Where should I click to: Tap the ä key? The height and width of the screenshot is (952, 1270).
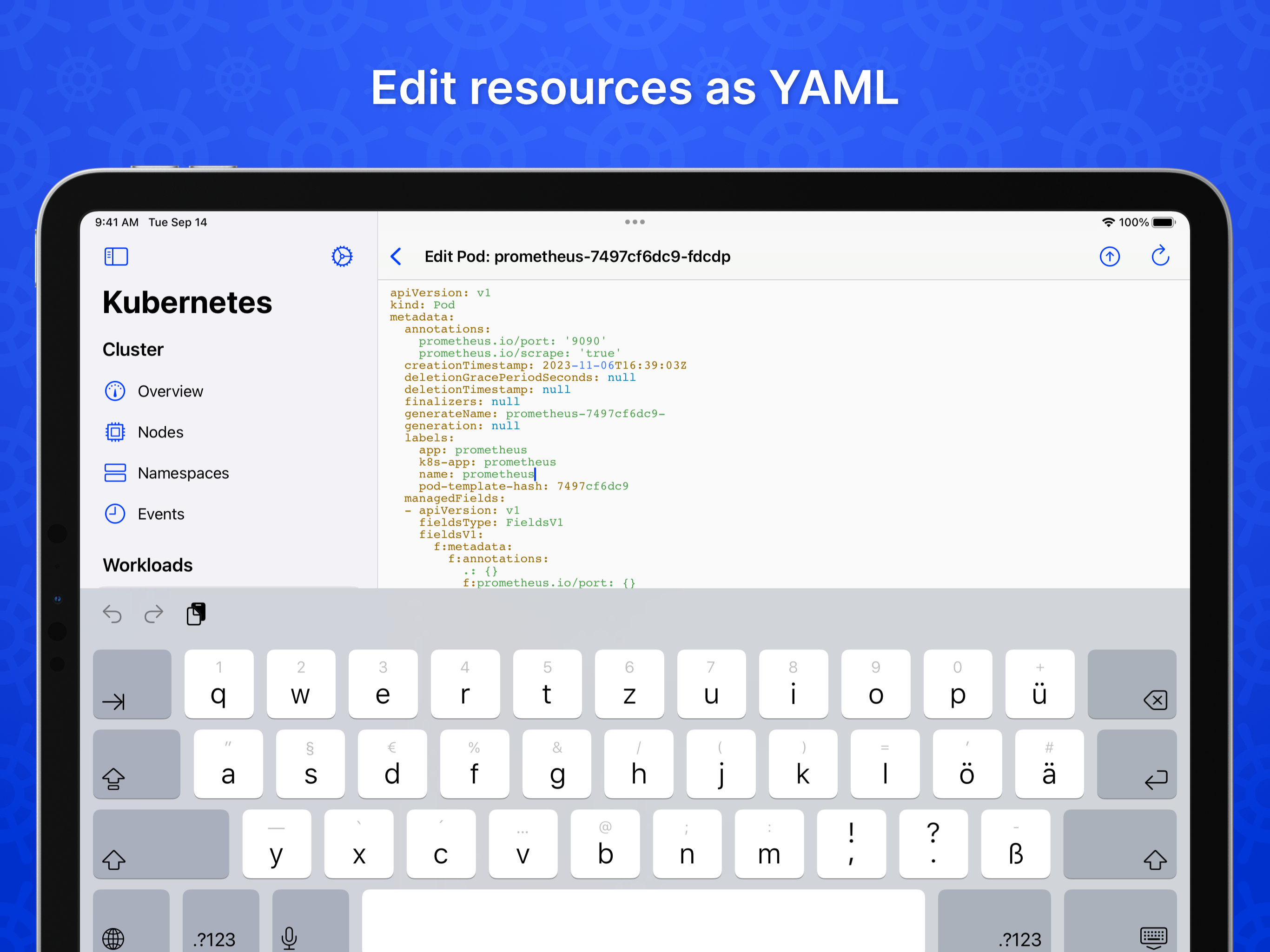pyautogui.click(x=1049, y=764)
